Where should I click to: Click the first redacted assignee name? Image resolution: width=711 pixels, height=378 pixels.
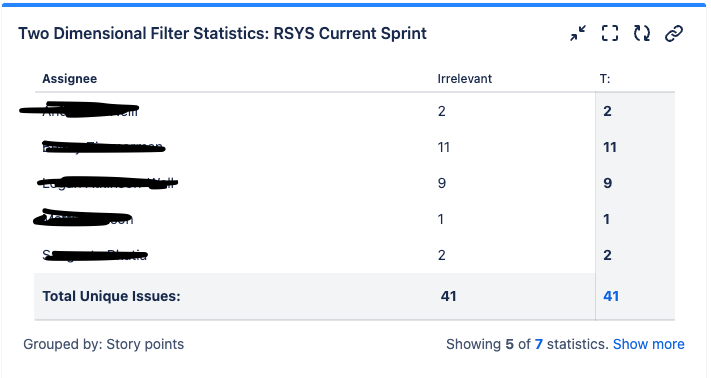click(x=79, y=110)
